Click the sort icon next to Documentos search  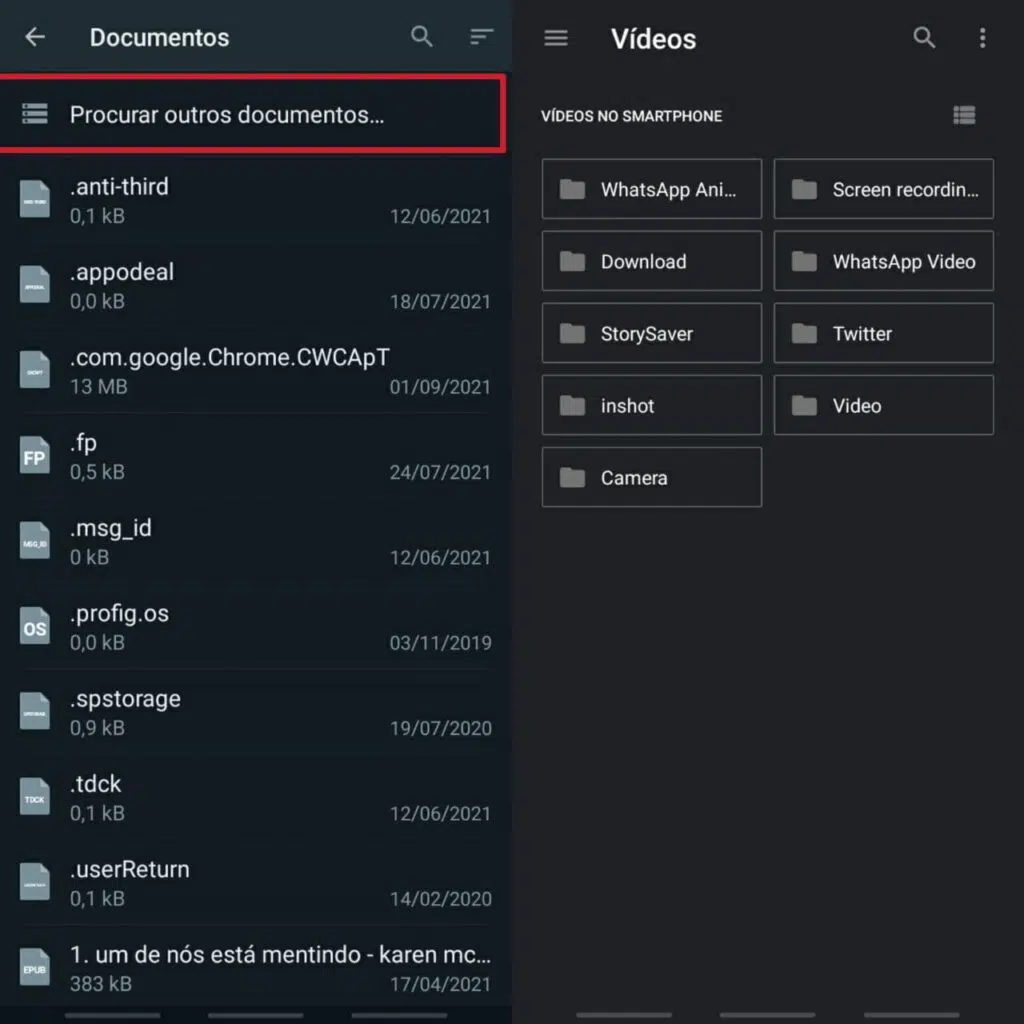coord(481,37)
